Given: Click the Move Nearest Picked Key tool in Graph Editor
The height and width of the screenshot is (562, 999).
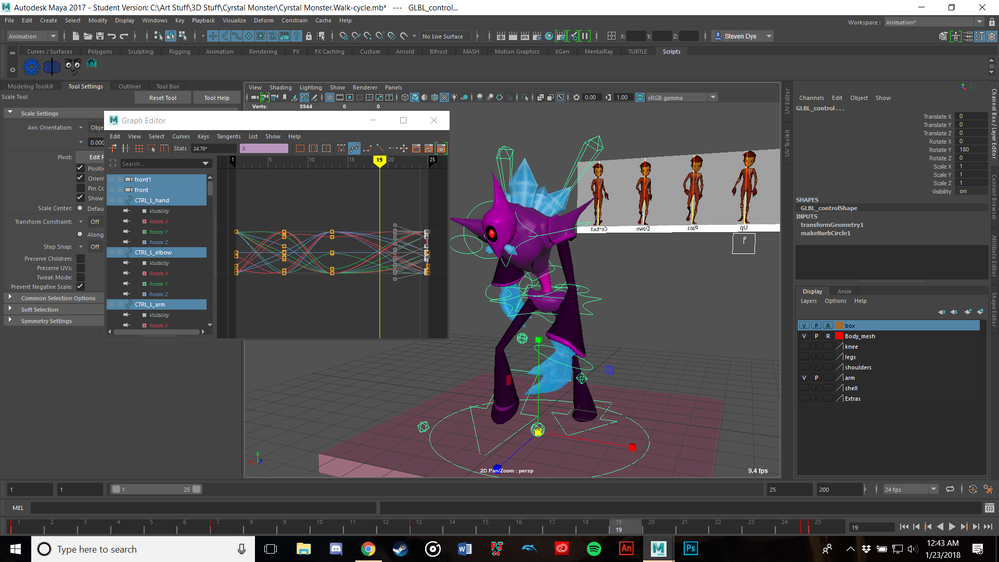Looking at the screenshot, I should (x=113, y=148).
